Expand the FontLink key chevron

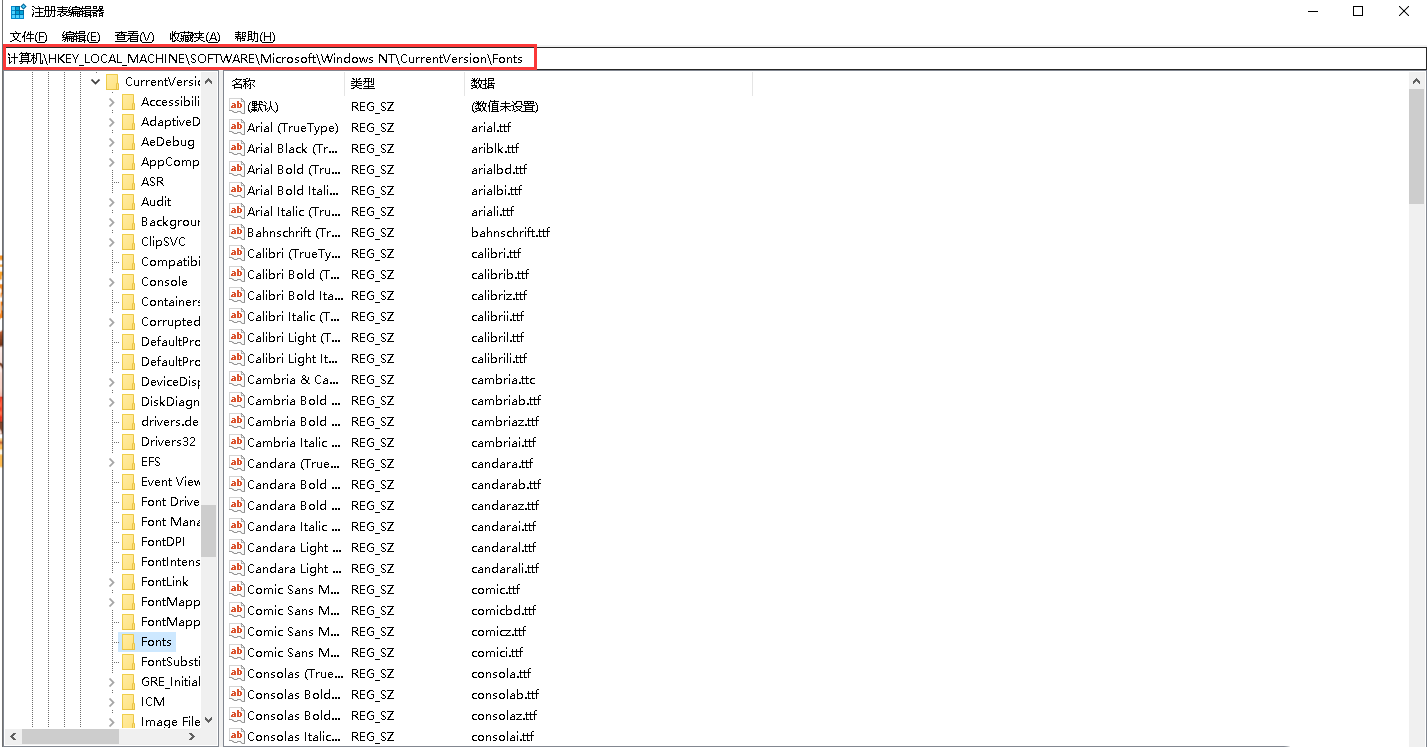(112, 582)
